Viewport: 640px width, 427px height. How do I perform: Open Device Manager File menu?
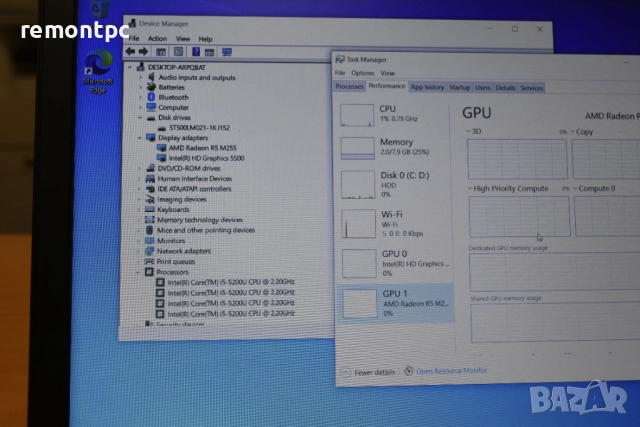[x=134, y=39]
